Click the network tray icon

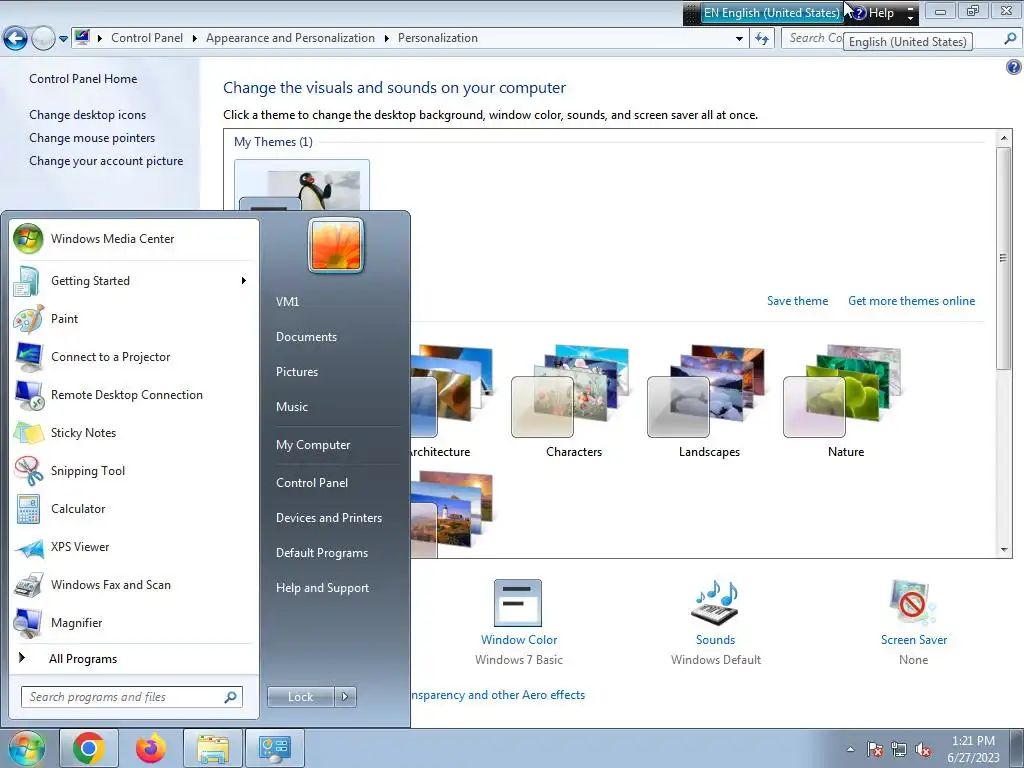[899, 750]
